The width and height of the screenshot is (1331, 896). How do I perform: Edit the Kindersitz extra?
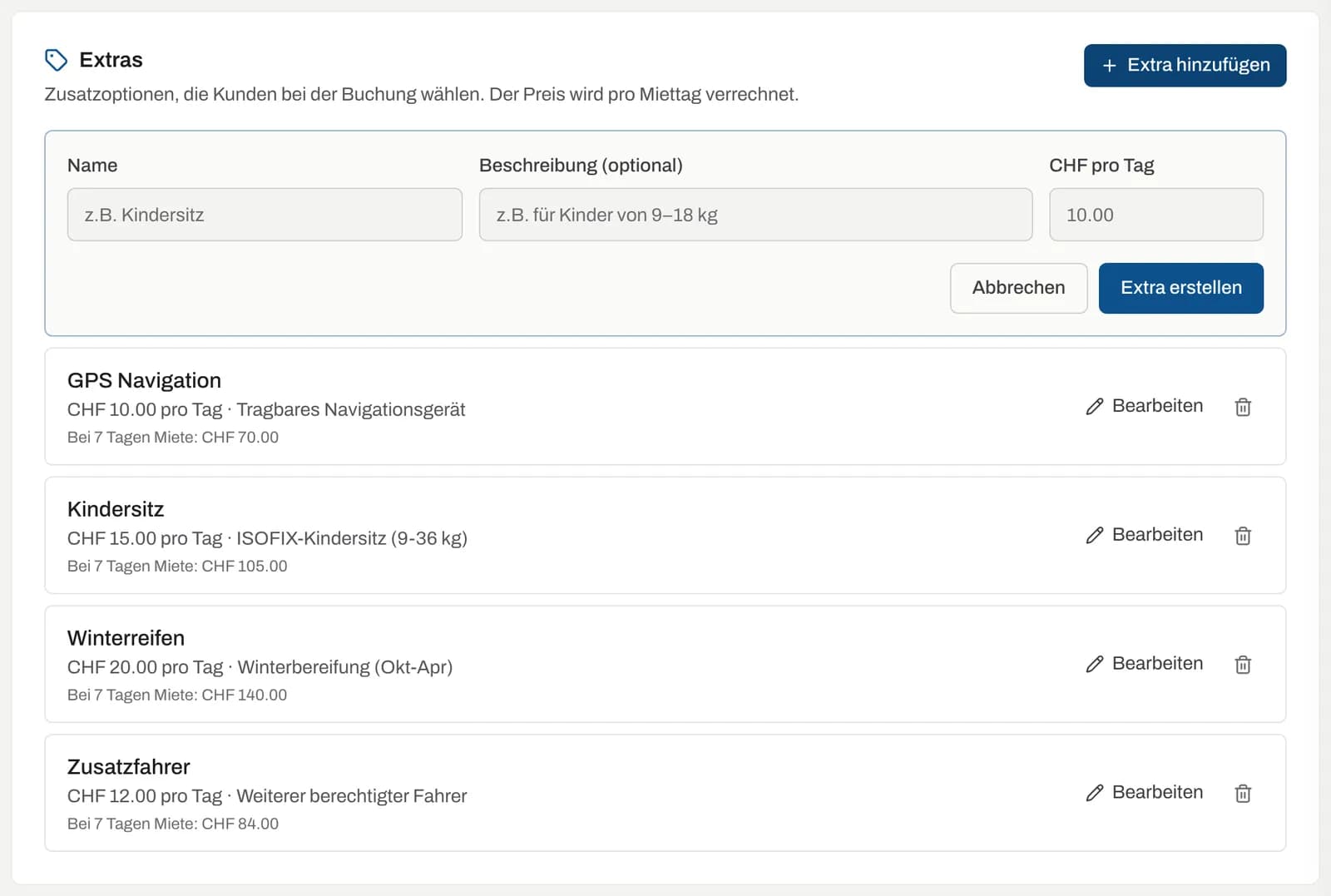click(x=1145, y=535)
